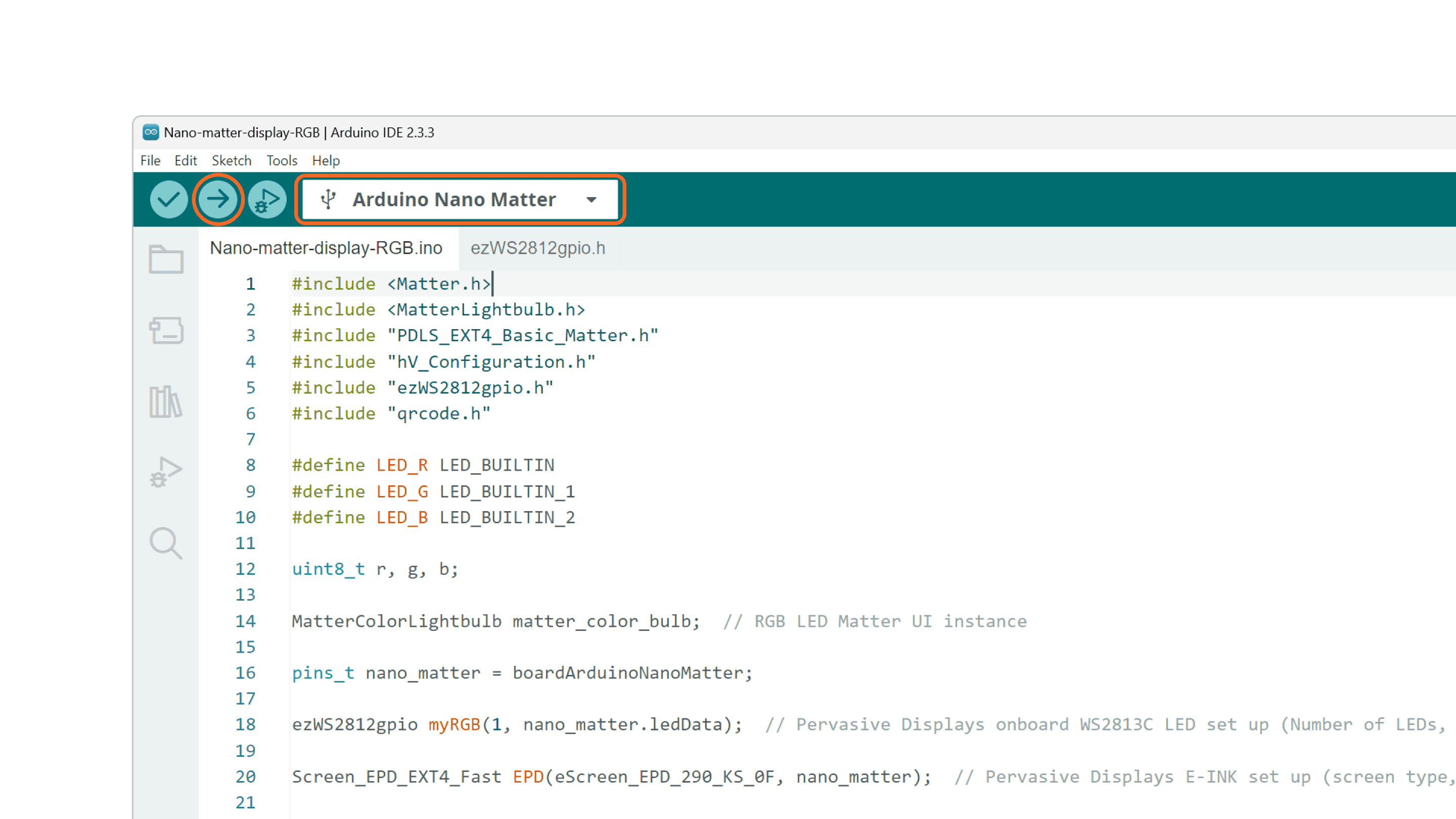Click the Verify checkmark icon
The image size is (1456, 819).
pos(168,199)
